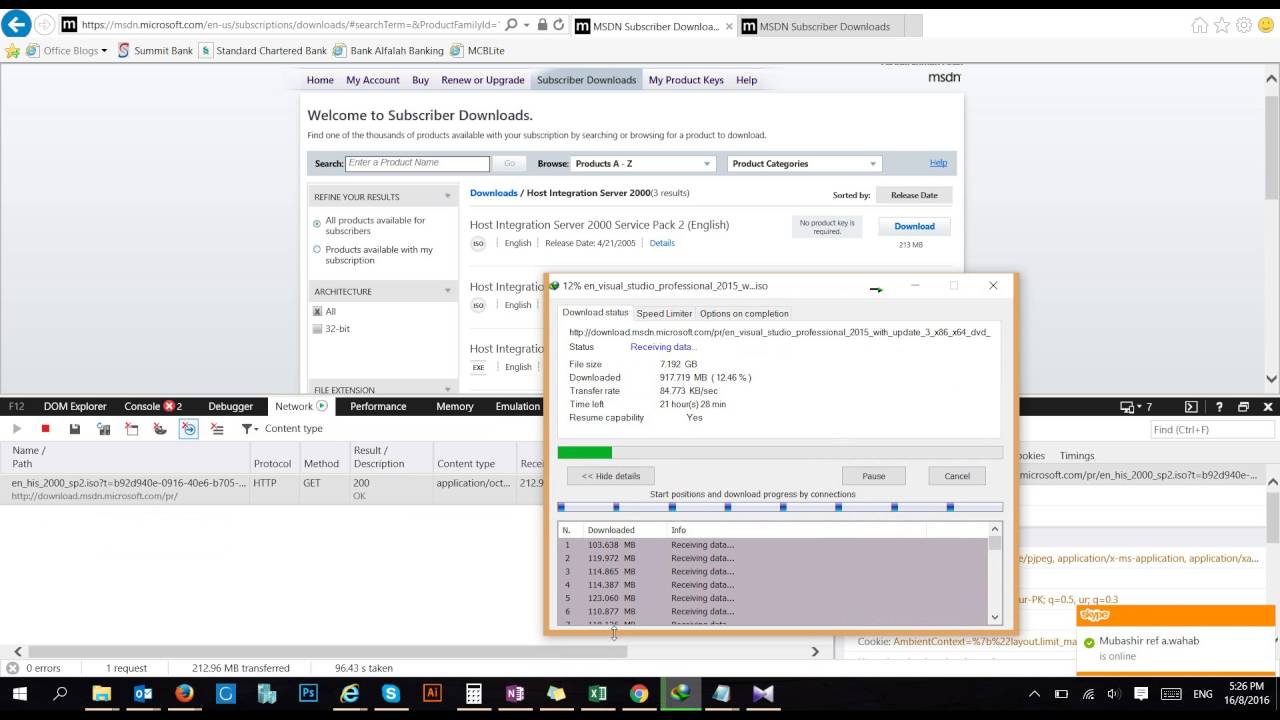Click the Pause download button
This screenshot has height=720, width=1280.
[874, 476]
